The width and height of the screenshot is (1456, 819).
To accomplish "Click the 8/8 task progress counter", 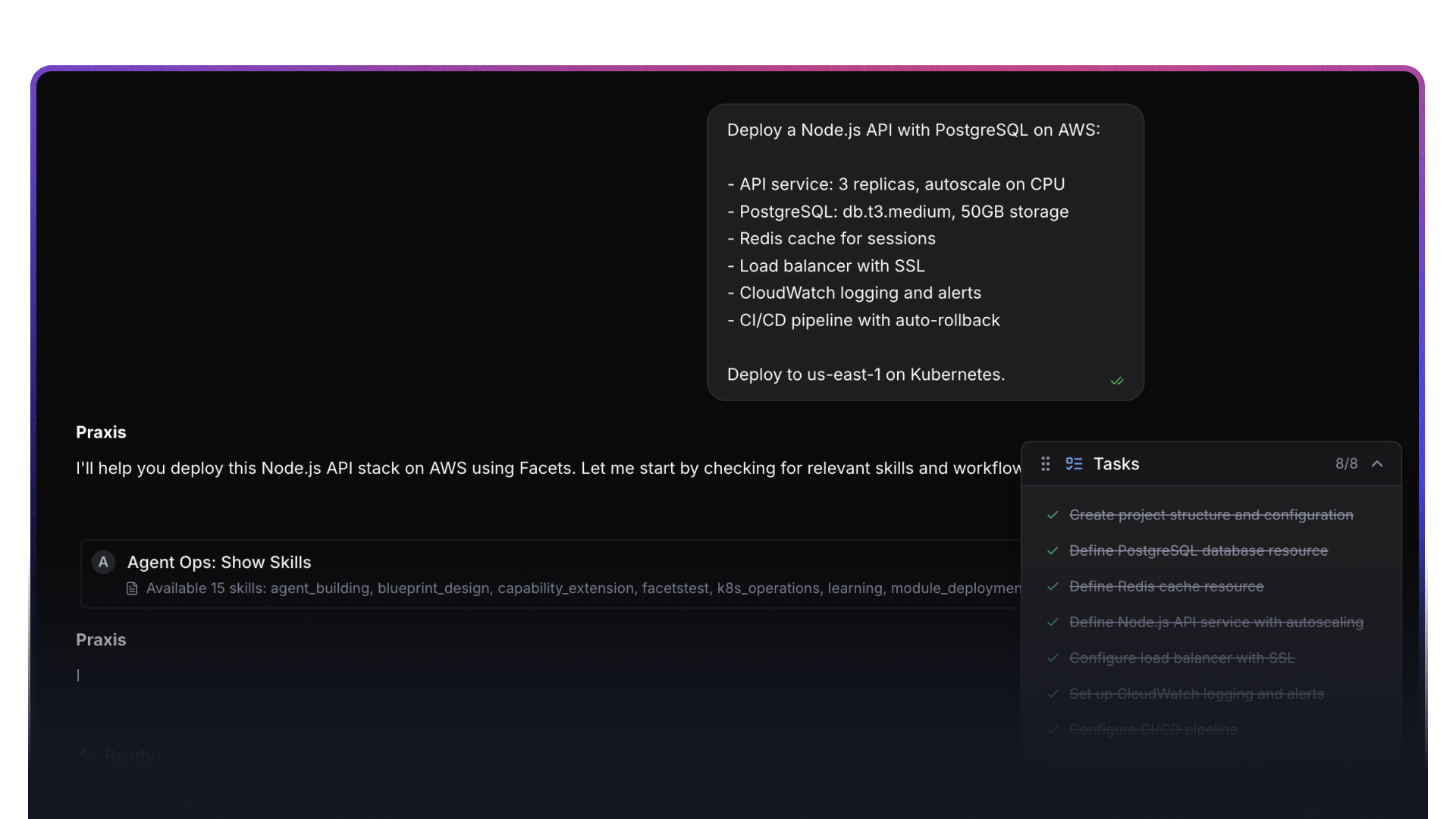I will 1346,463.
